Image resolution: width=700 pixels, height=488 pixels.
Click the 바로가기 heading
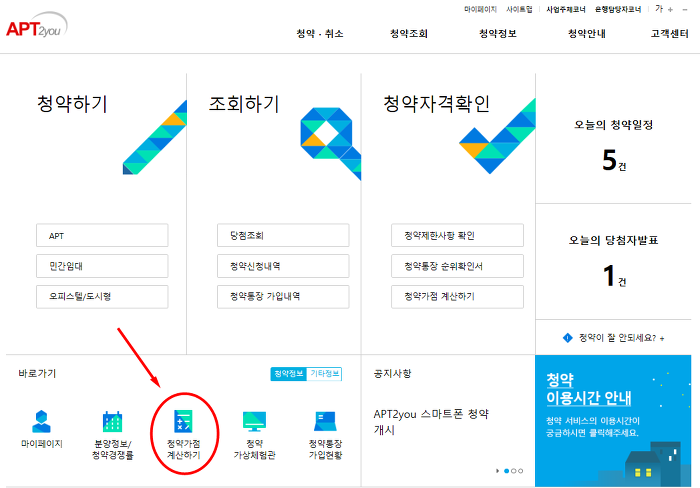37,374
